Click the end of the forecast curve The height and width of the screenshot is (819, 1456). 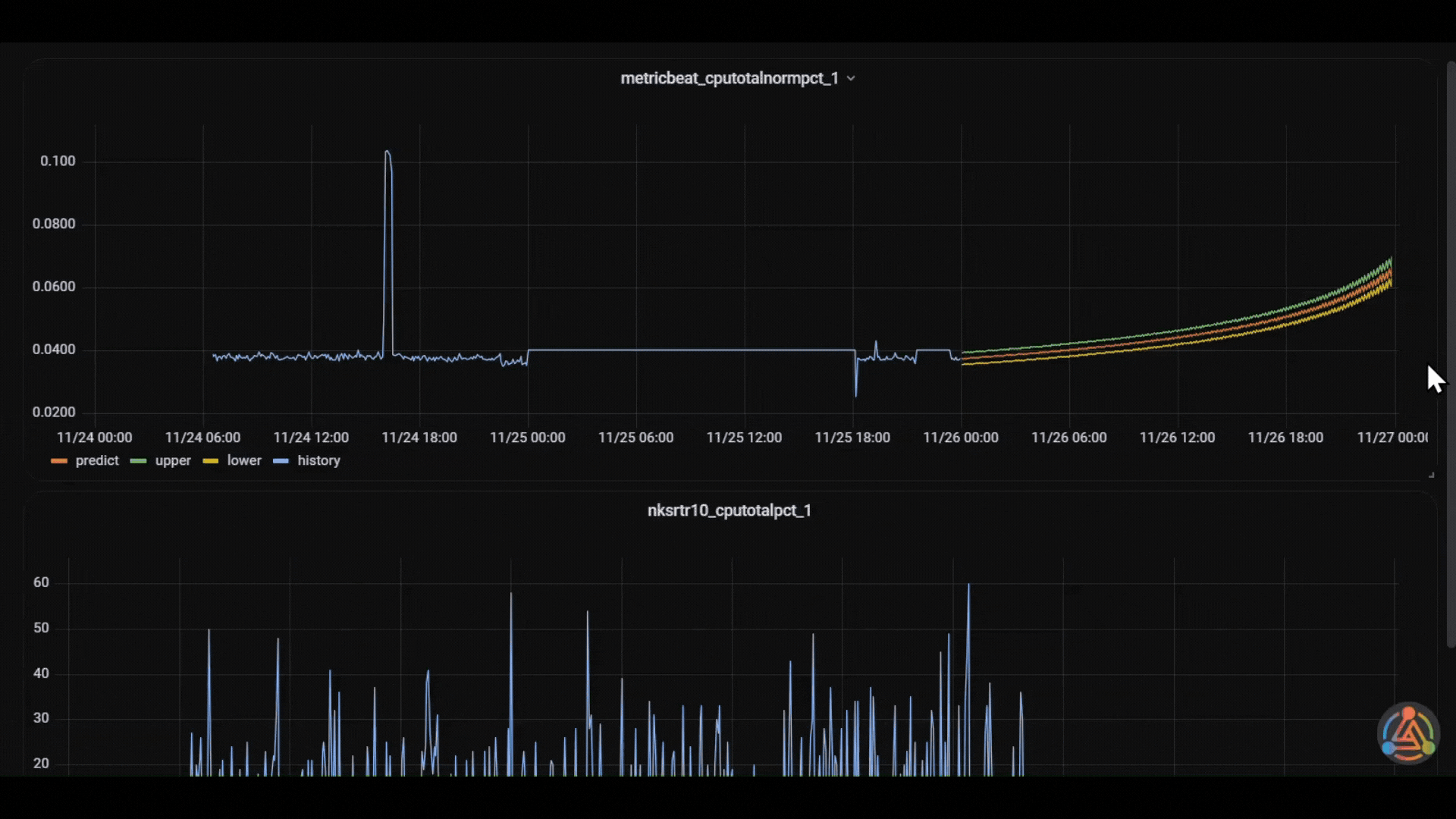click(1390, 271)
